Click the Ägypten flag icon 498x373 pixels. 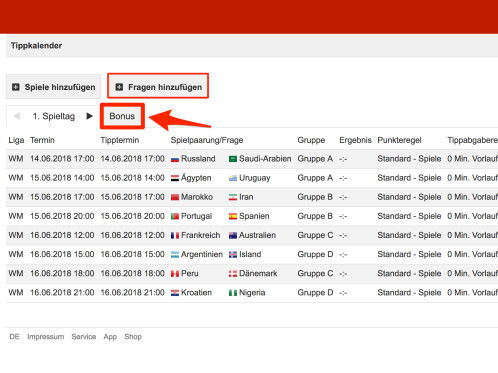point(175,178)
